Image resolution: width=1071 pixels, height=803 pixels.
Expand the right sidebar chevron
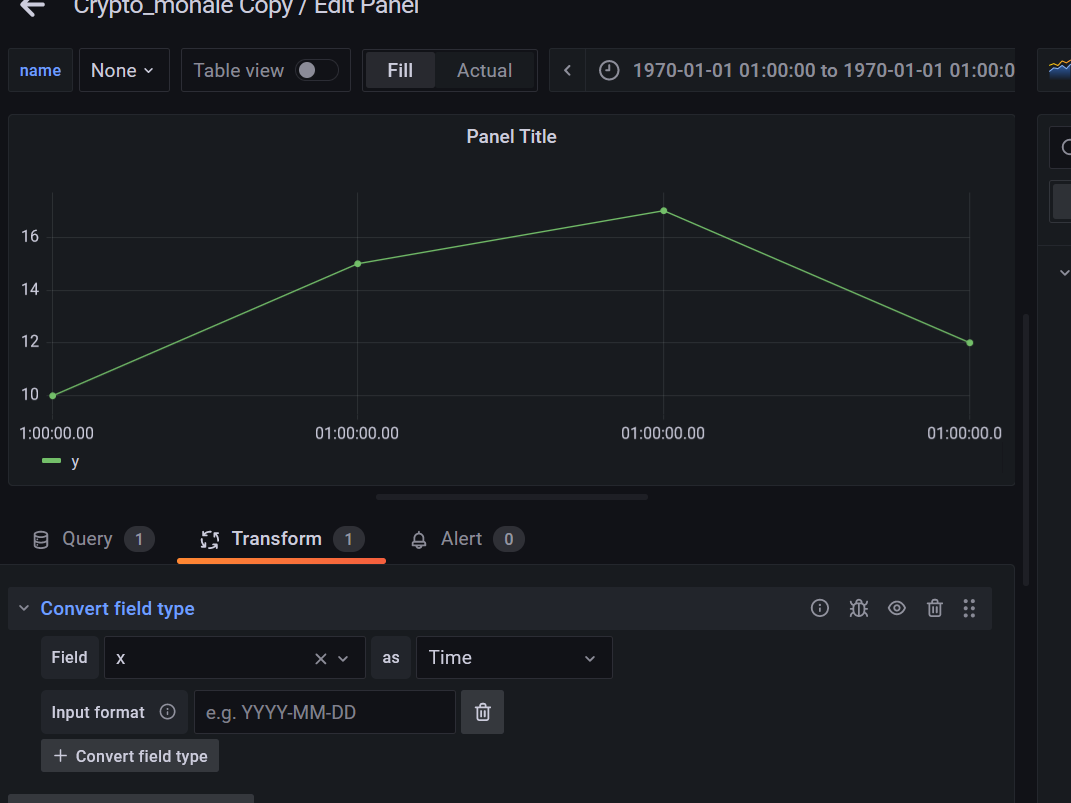coord(1063,272)
